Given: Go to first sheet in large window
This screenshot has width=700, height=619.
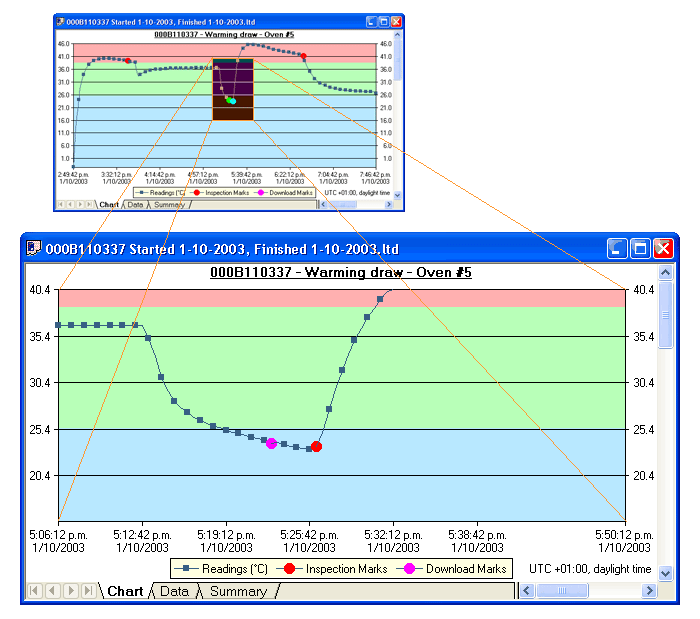Looking at the screenshot, I should [x=34, y=591].
